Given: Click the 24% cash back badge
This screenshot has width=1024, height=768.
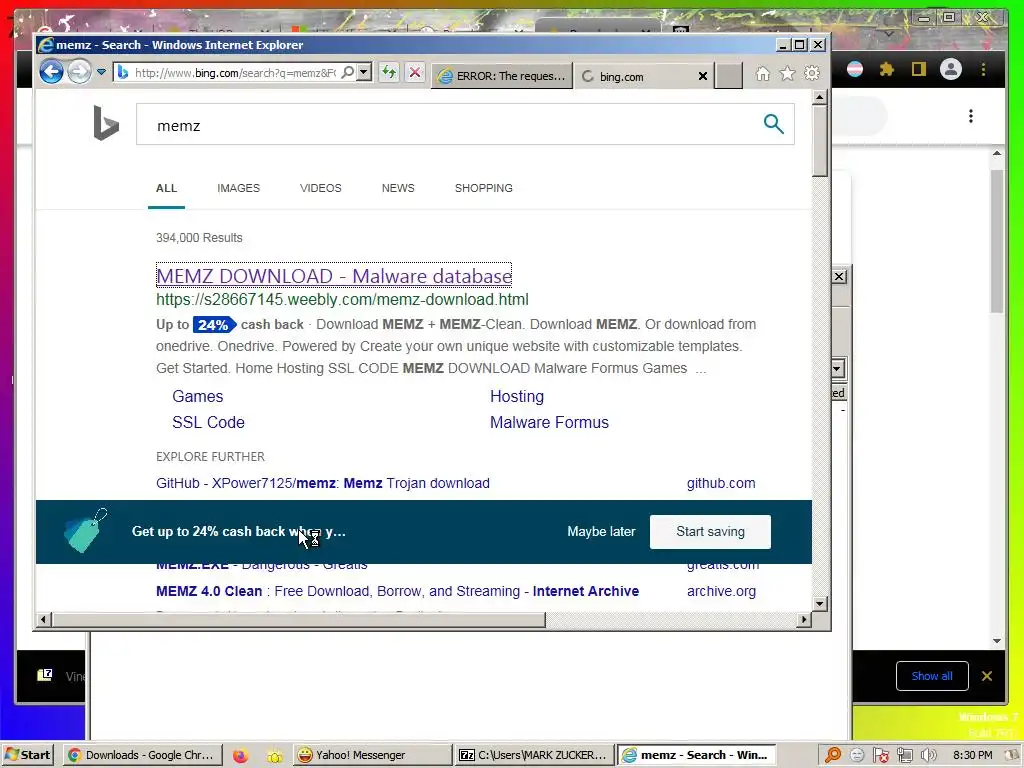Looking at the screenshot, I should (214, 325).
